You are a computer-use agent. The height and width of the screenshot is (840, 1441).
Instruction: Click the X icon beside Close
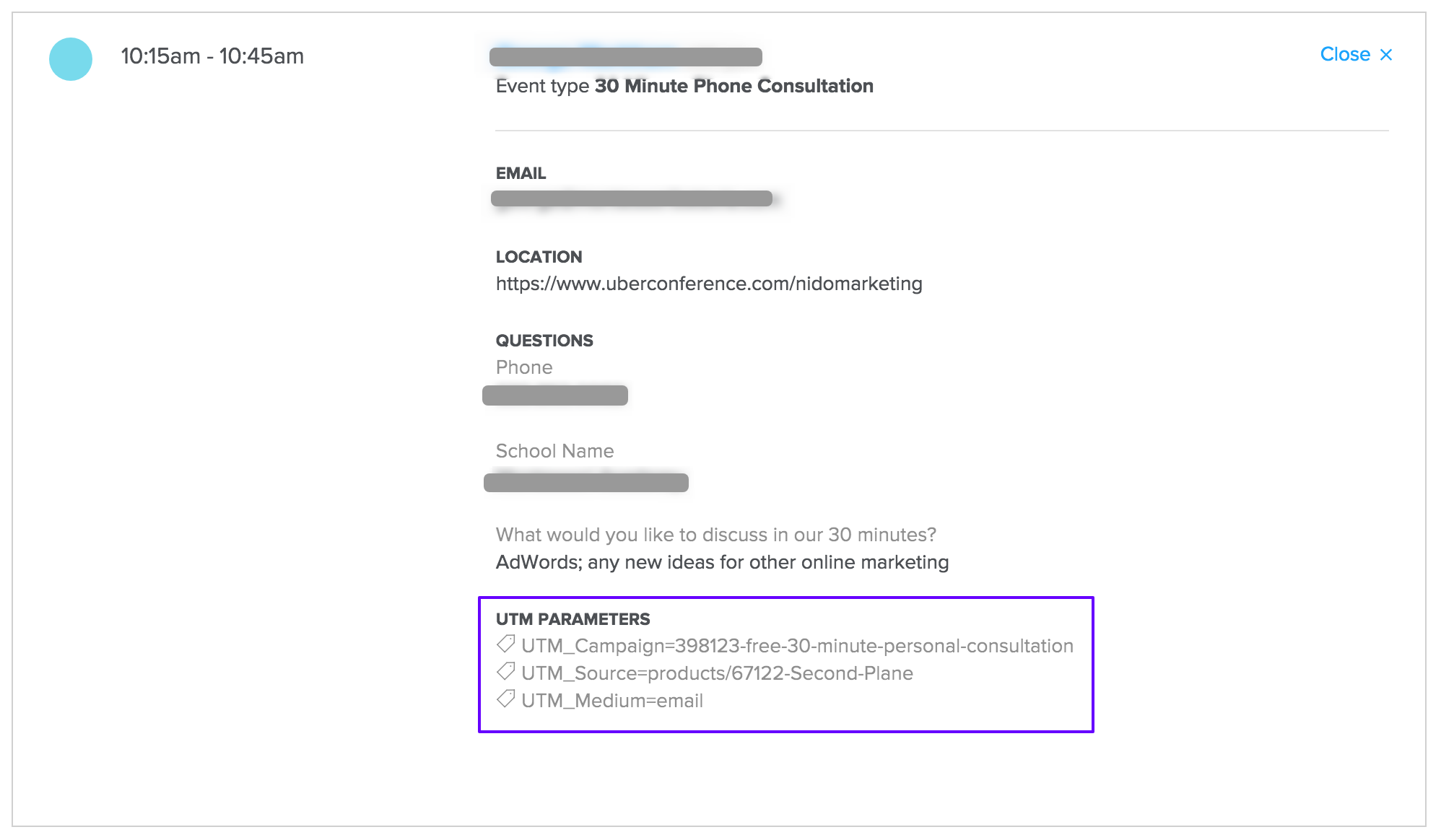point(1385,55)
